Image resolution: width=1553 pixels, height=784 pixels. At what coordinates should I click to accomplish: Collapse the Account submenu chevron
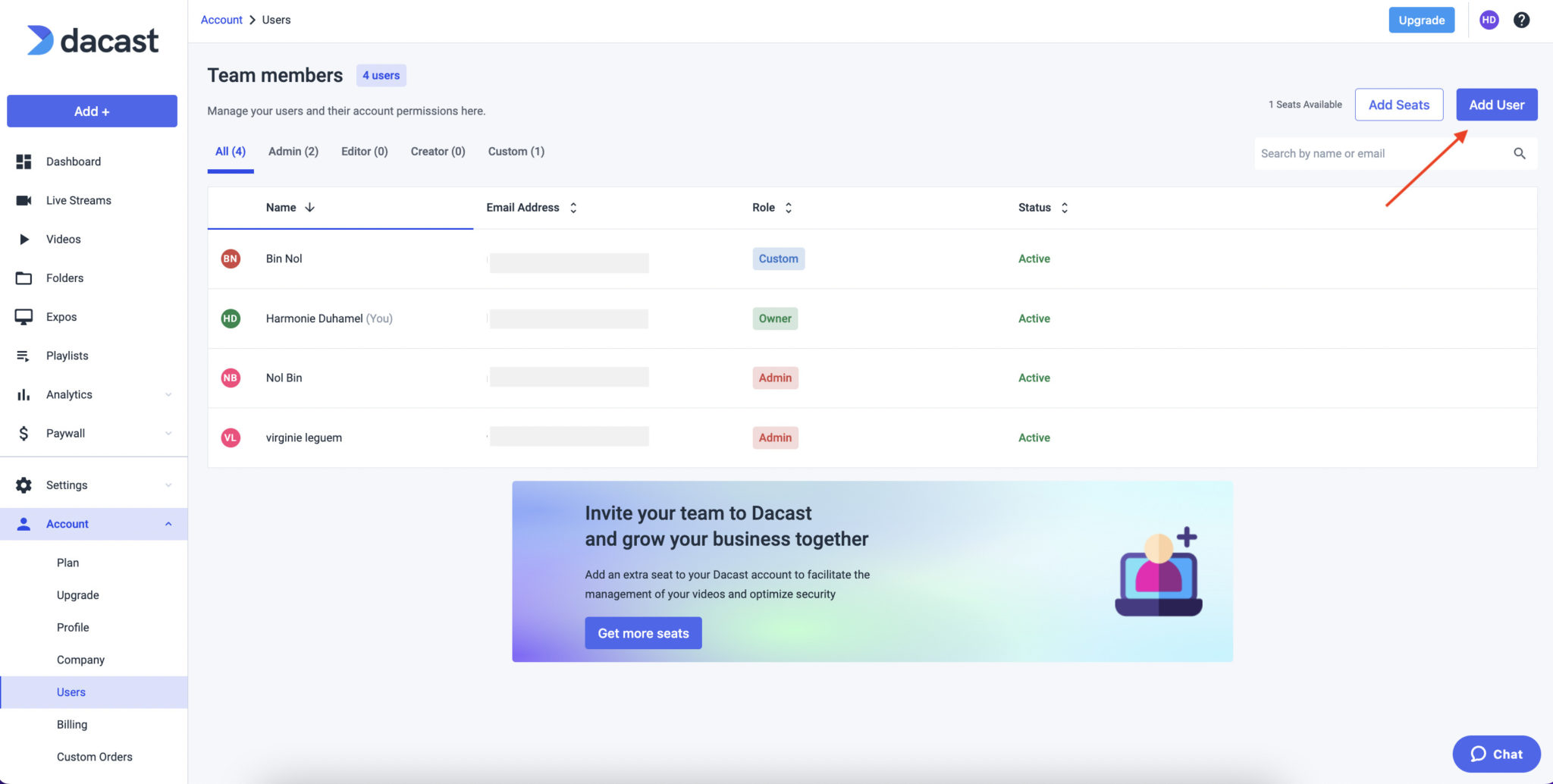168,524
